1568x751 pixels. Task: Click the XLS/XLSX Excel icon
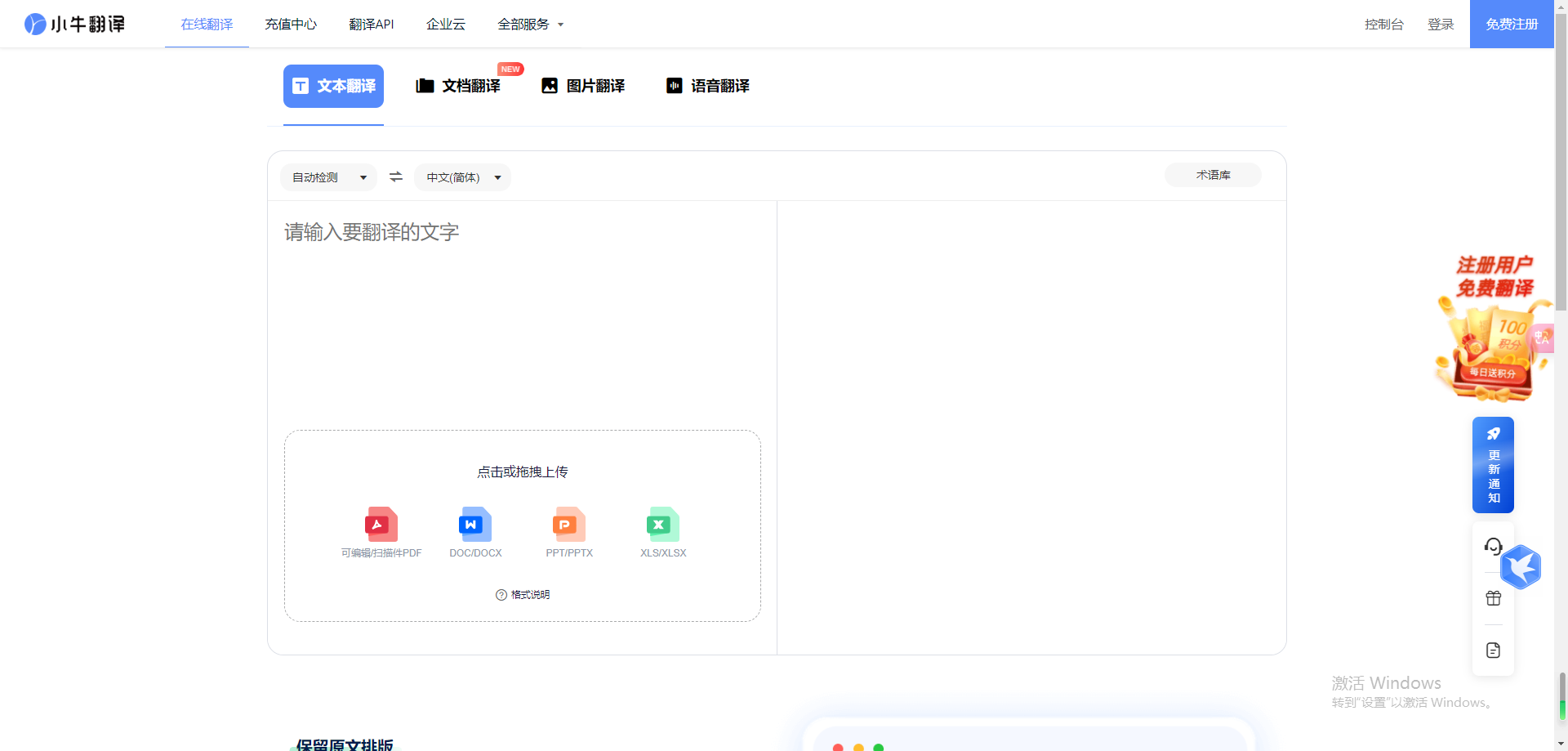pos(663,524)
